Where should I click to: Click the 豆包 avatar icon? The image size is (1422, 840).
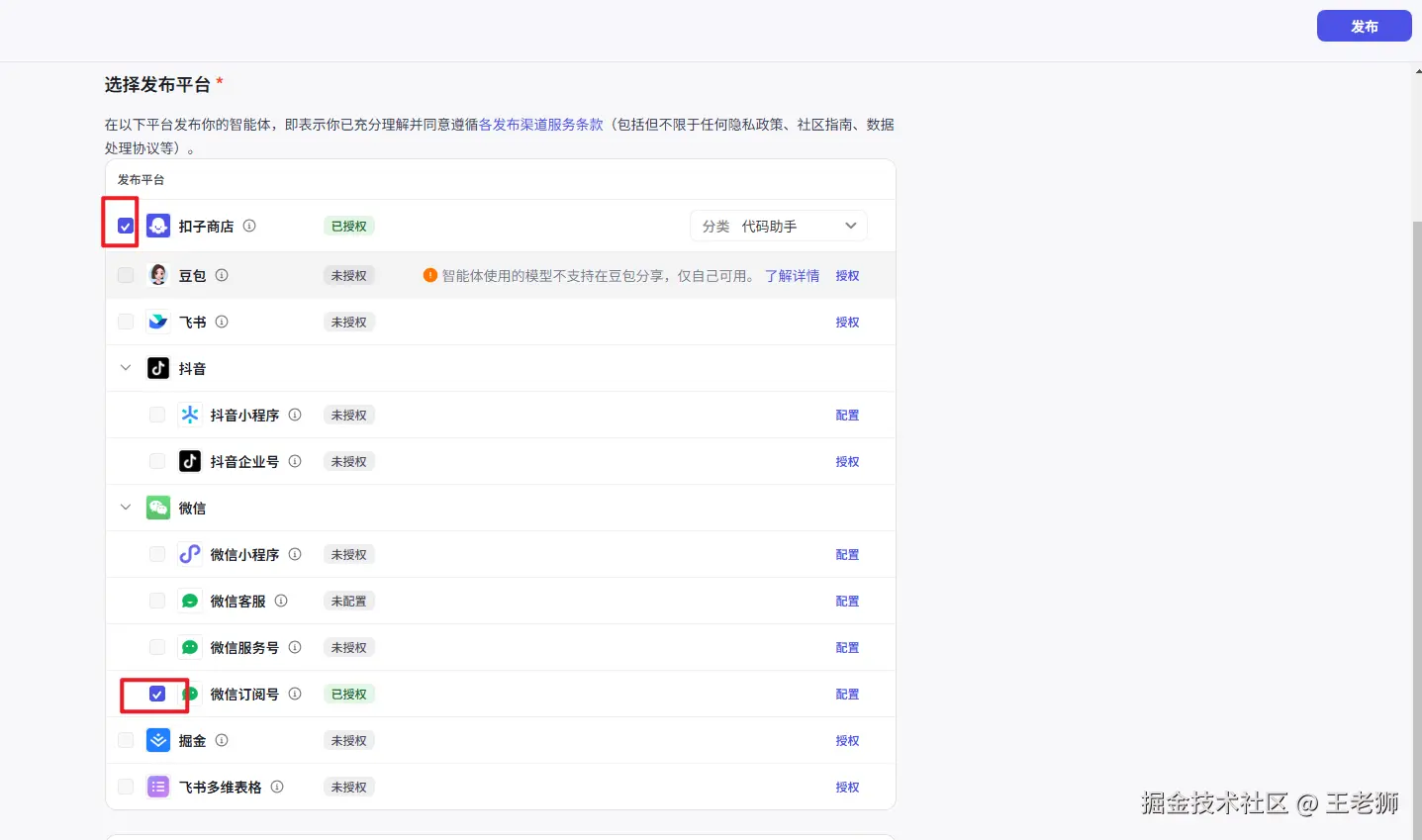[158, 275]
